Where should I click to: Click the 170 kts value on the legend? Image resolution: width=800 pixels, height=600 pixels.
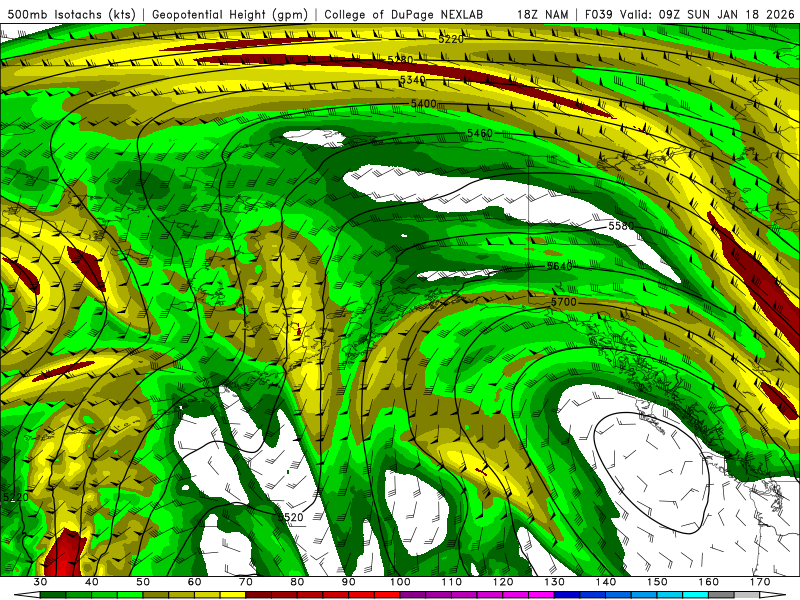coord(760,582)
